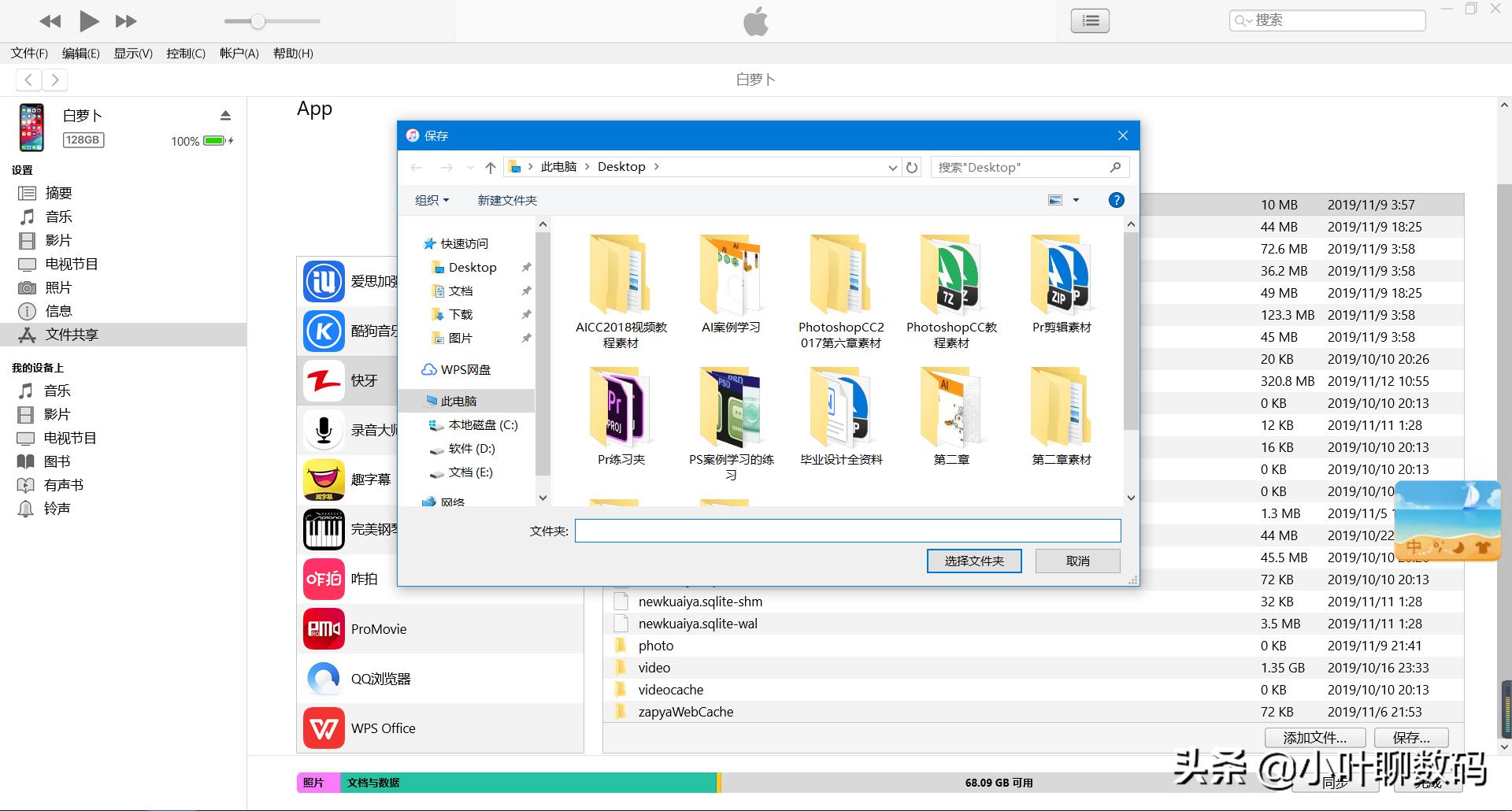This screenshot has height=811, width=1512.
Task: Open the view options dropdown arrow
Action: 1076,200
